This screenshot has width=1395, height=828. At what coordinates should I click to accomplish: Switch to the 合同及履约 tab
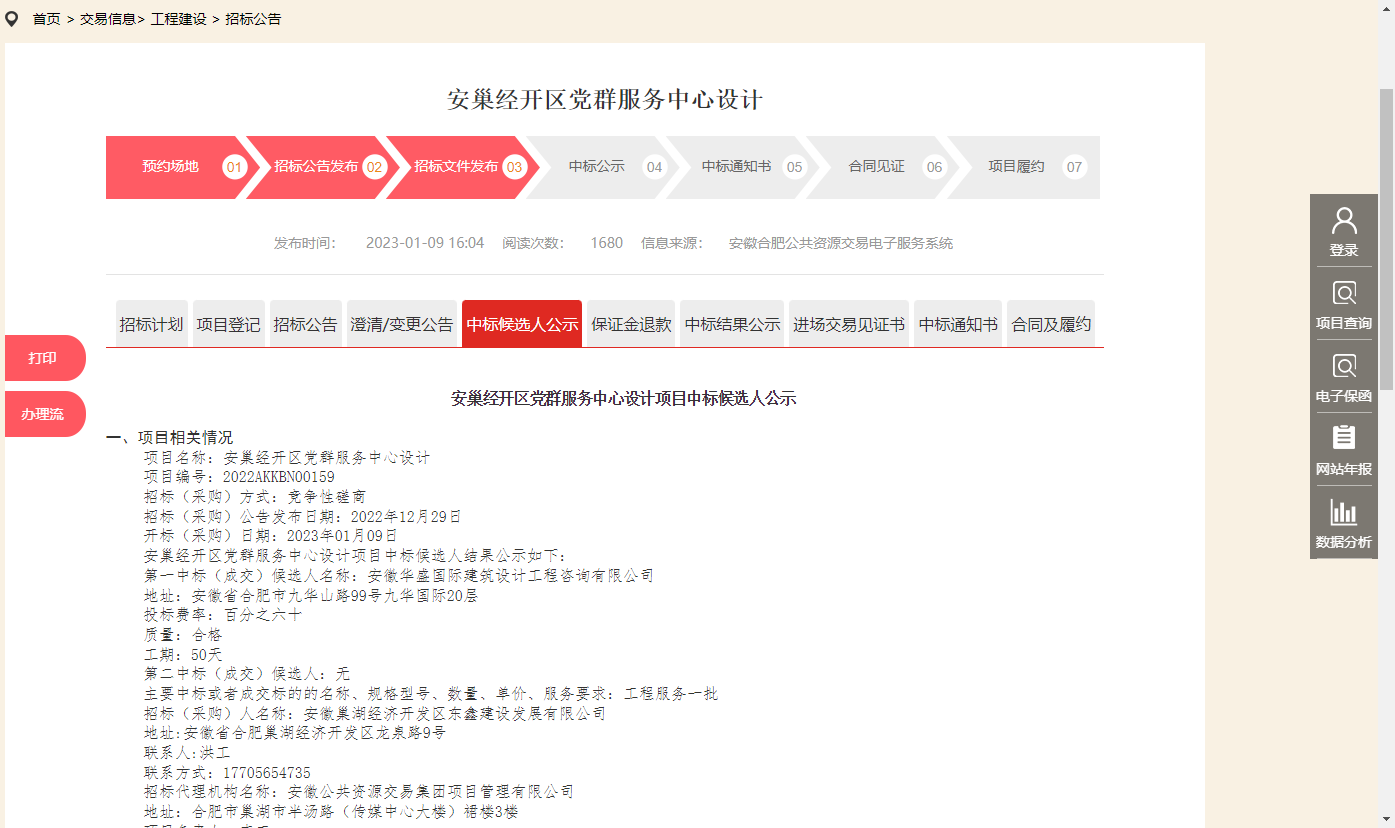(1050, 324)
